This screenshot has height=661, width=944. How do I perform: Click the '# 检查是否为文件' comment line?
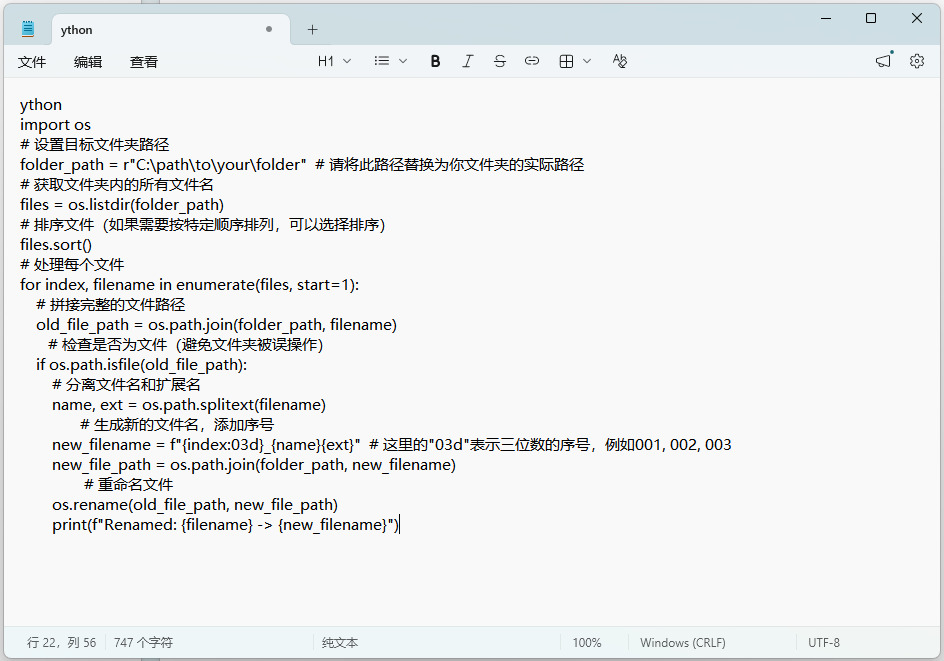(x=185, y=344)
